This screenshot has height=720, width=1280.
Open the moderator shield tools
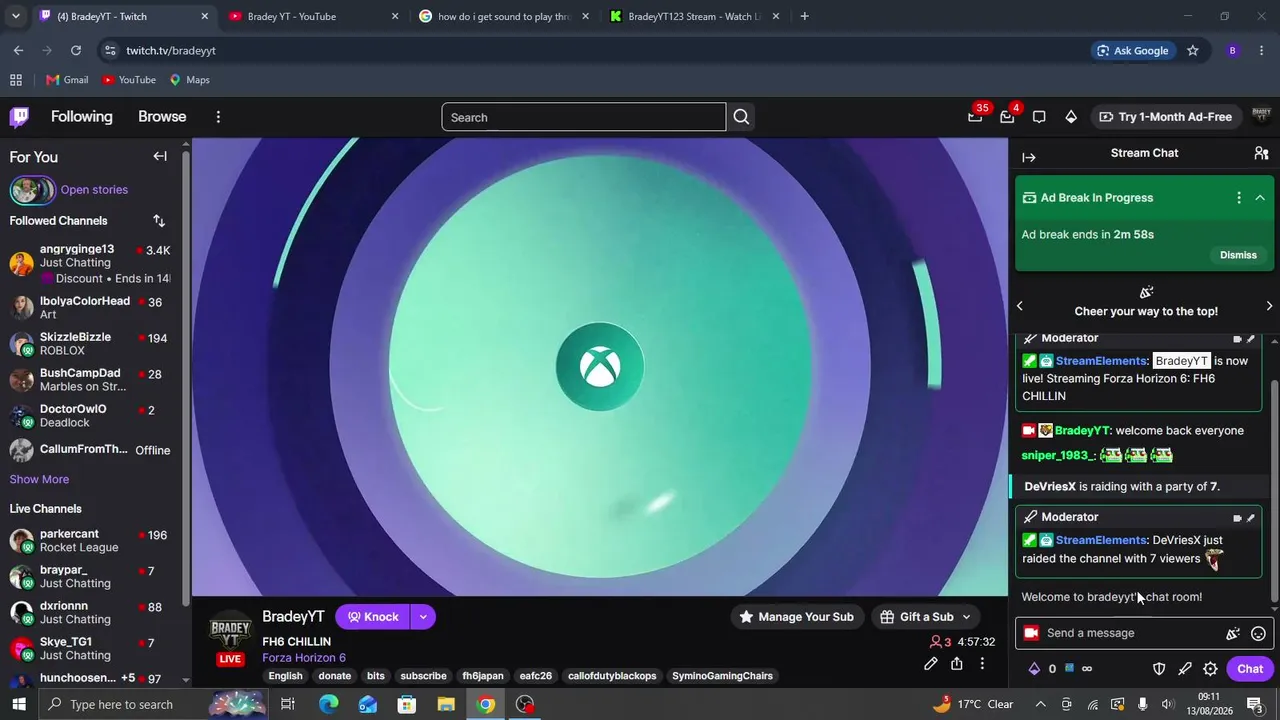(x=1159, y=669)
